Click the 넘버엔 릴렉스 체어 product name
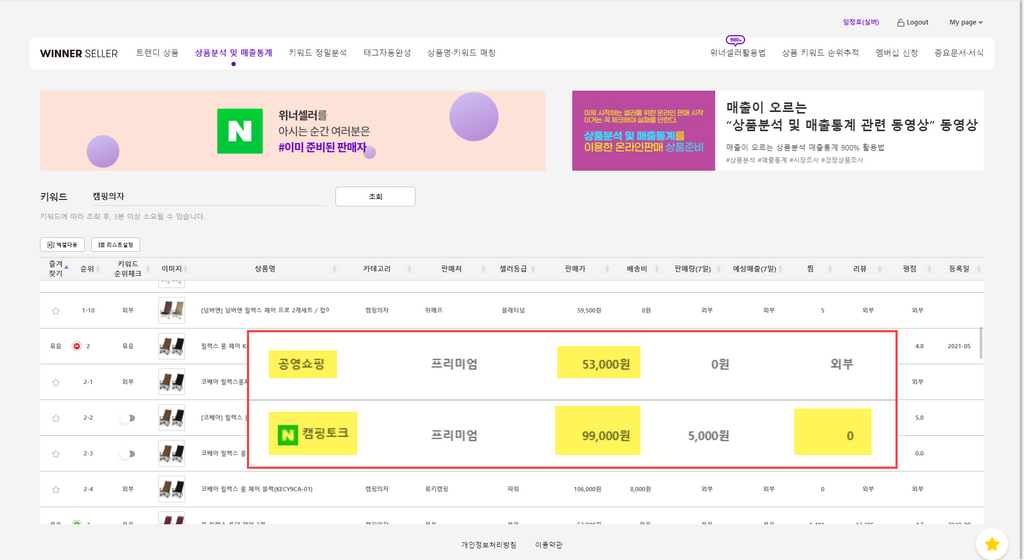The width and height of the screenshot is (1024, 560). pyautogui.click(x=265, y=311)
